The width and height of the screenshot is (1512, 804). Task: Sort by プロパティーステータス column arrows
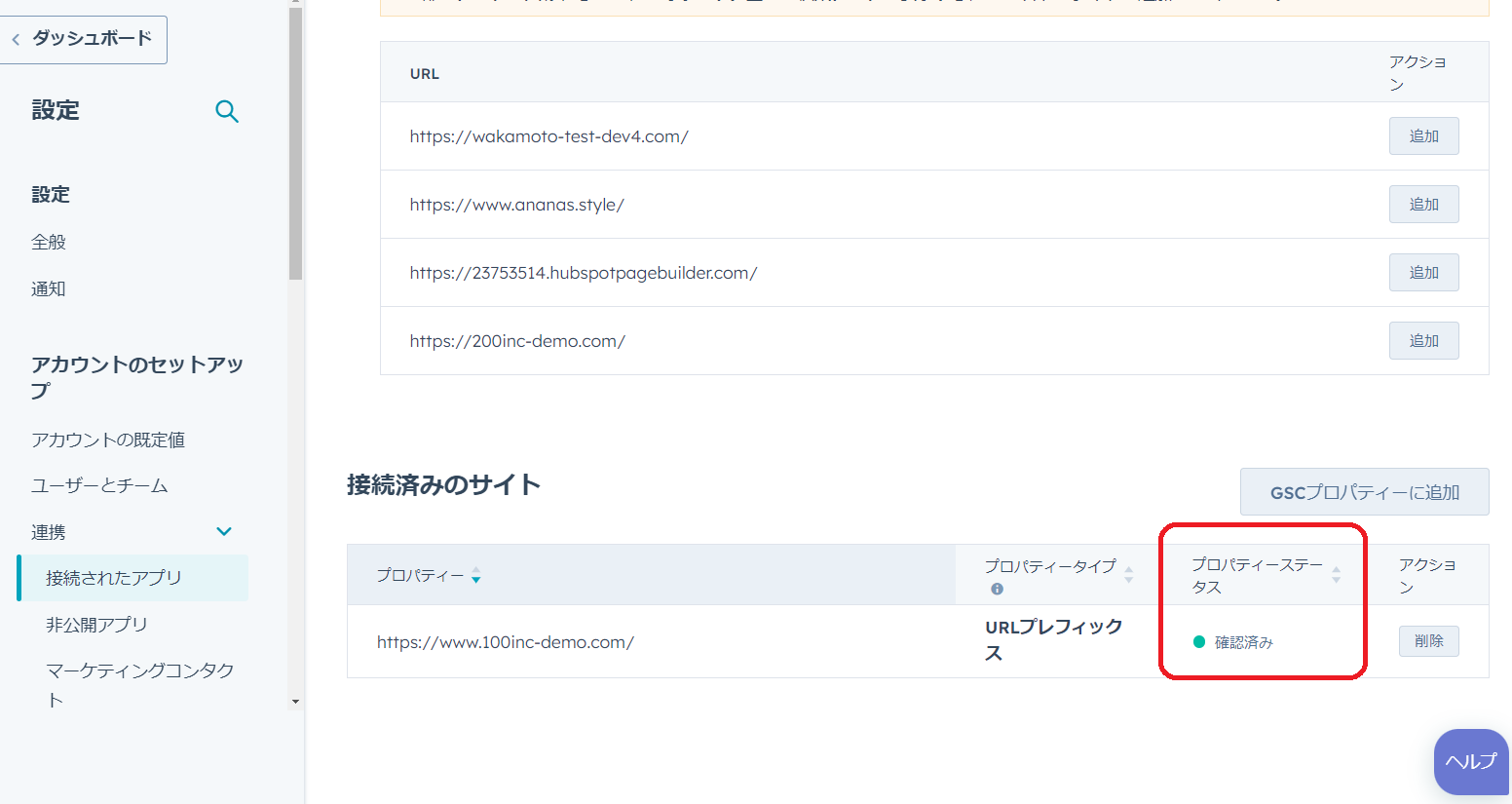[x=1337, y=575]
